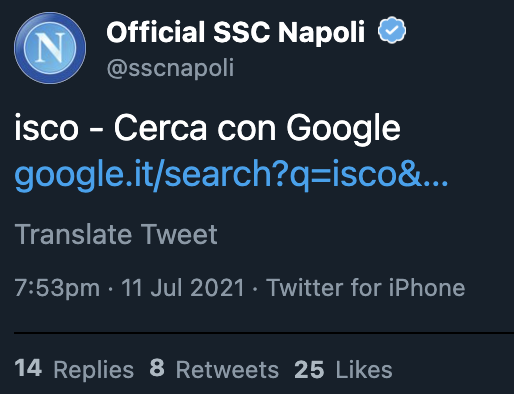
Task: Show the 25 Likes list
Action: [343, 369]
